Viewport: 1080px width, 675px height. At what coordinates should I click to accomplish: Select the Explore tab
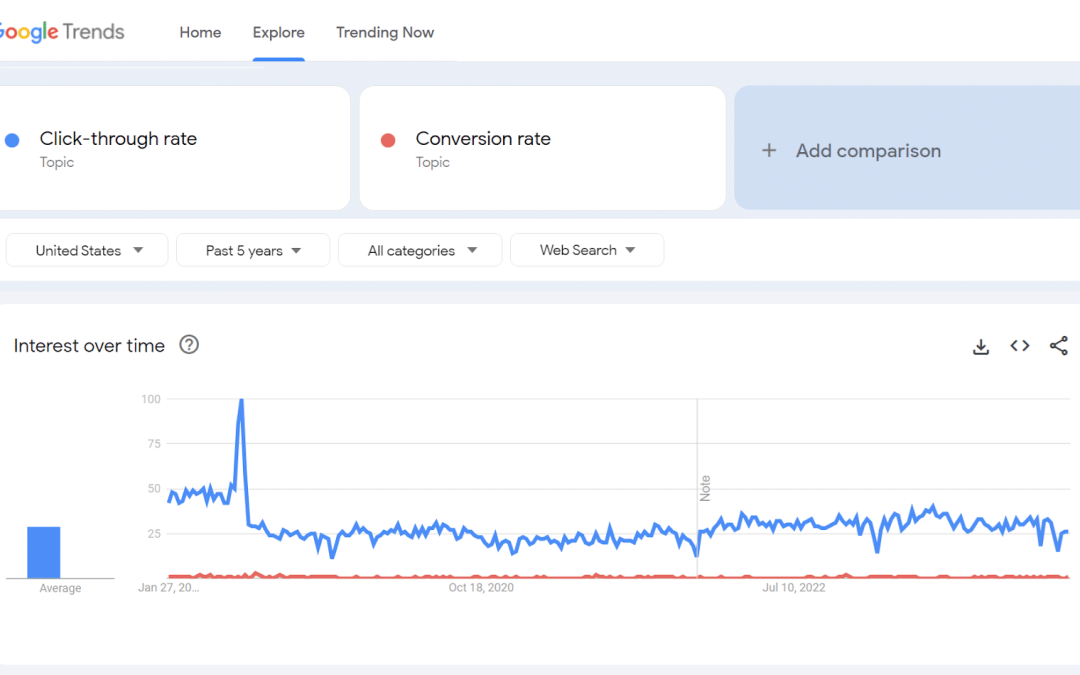coord(278,32)
